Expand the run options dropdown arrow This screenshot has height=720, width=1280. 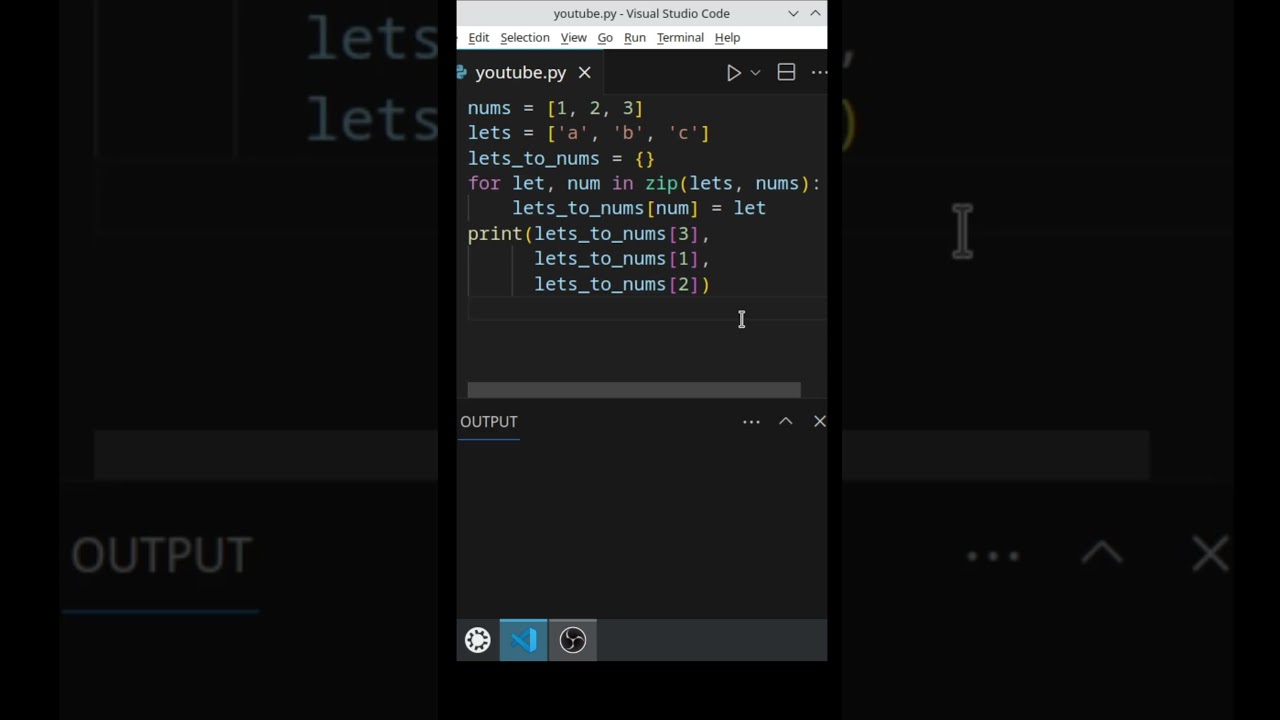click(x=755, y=72)
